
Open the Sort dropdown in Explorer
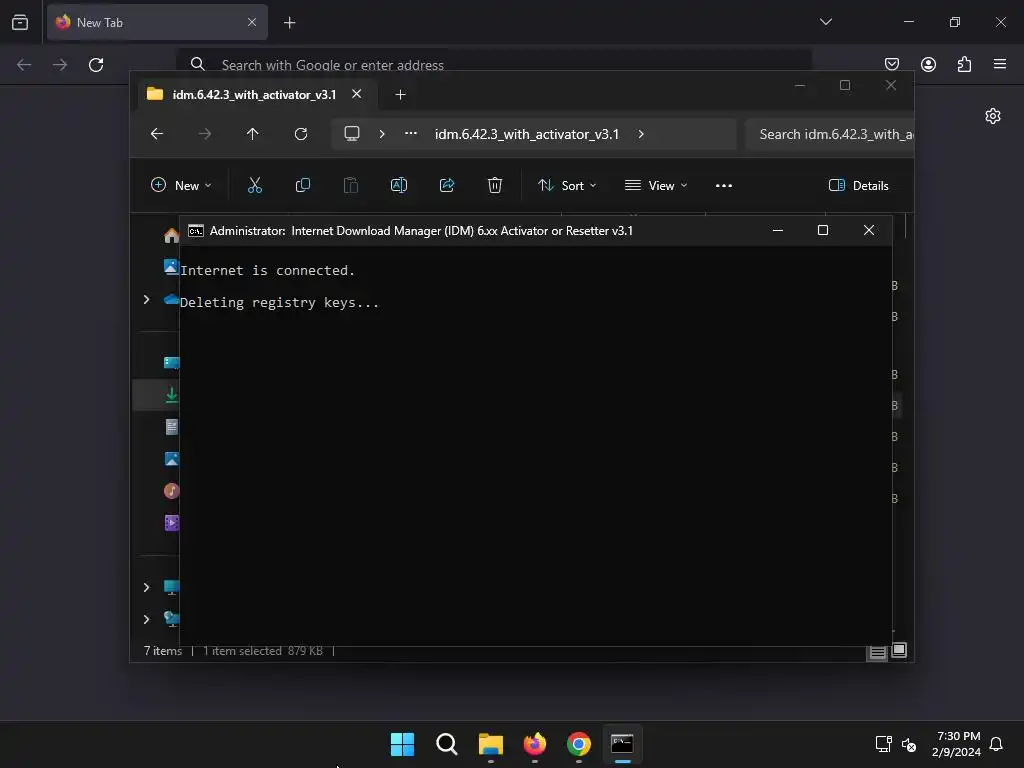tap(566, 185)
